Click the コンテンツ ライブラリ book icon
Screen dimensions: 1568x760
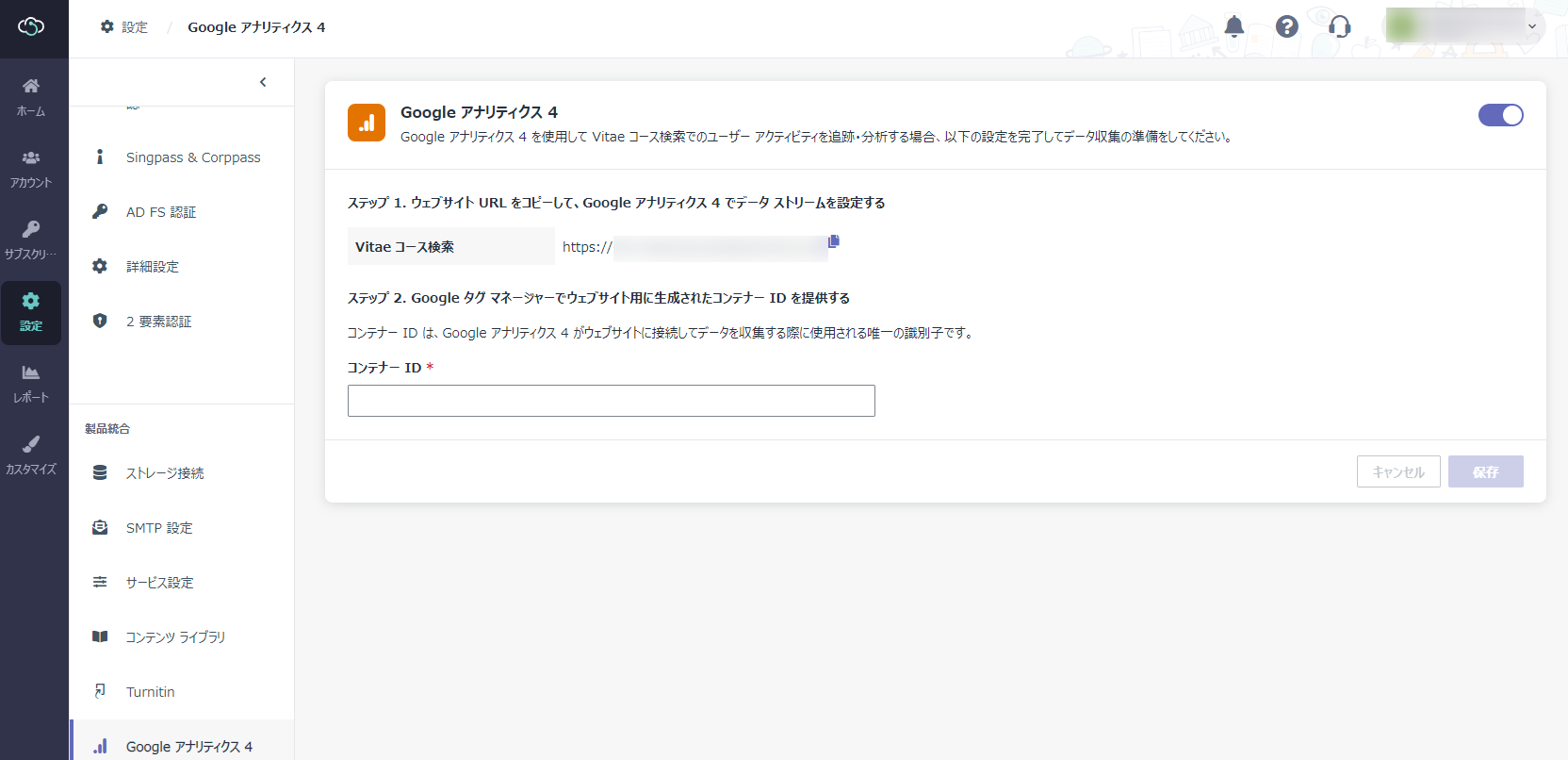pos(100,636)
